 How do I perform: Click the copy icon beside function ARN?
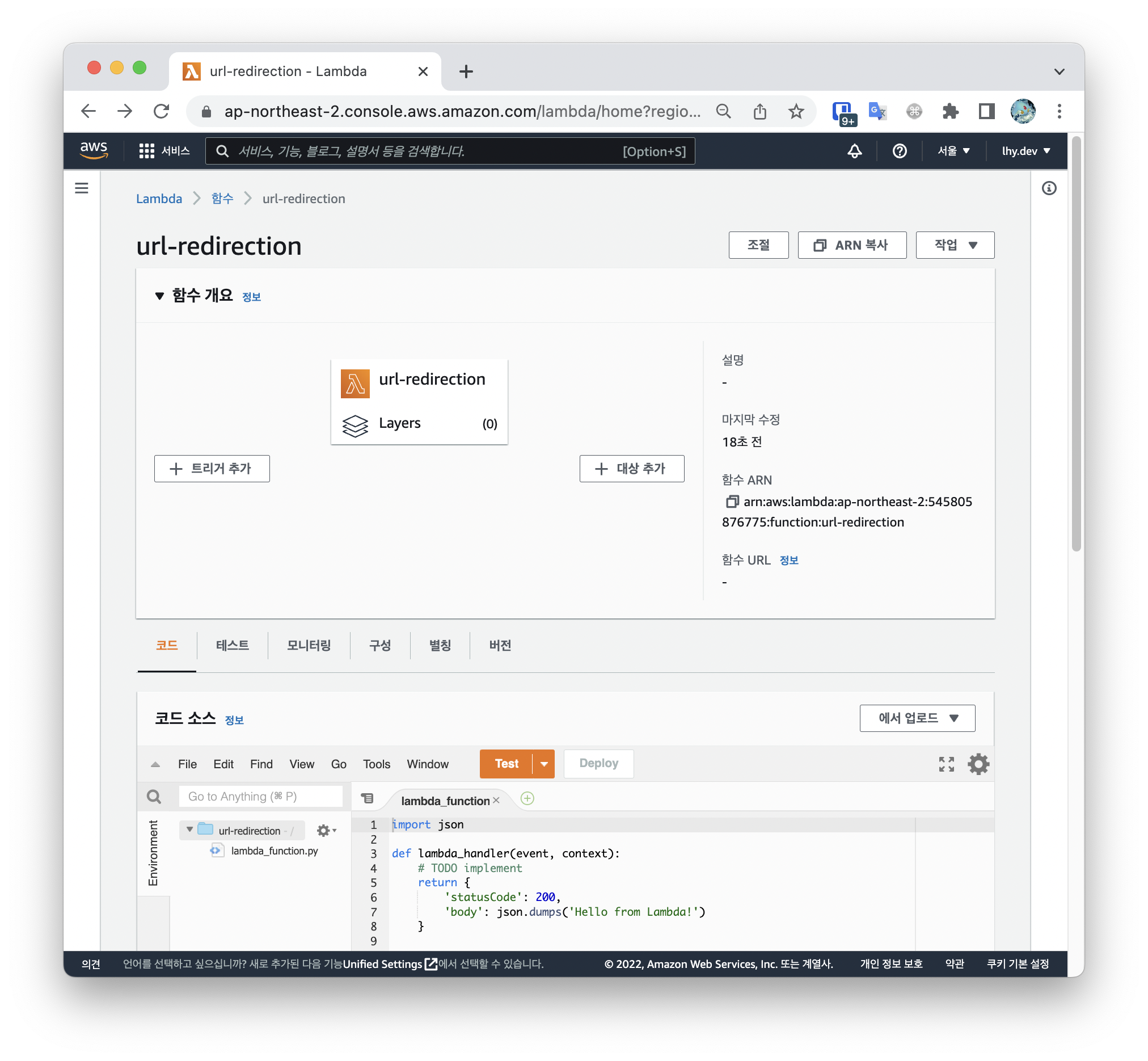pos(731,501)
